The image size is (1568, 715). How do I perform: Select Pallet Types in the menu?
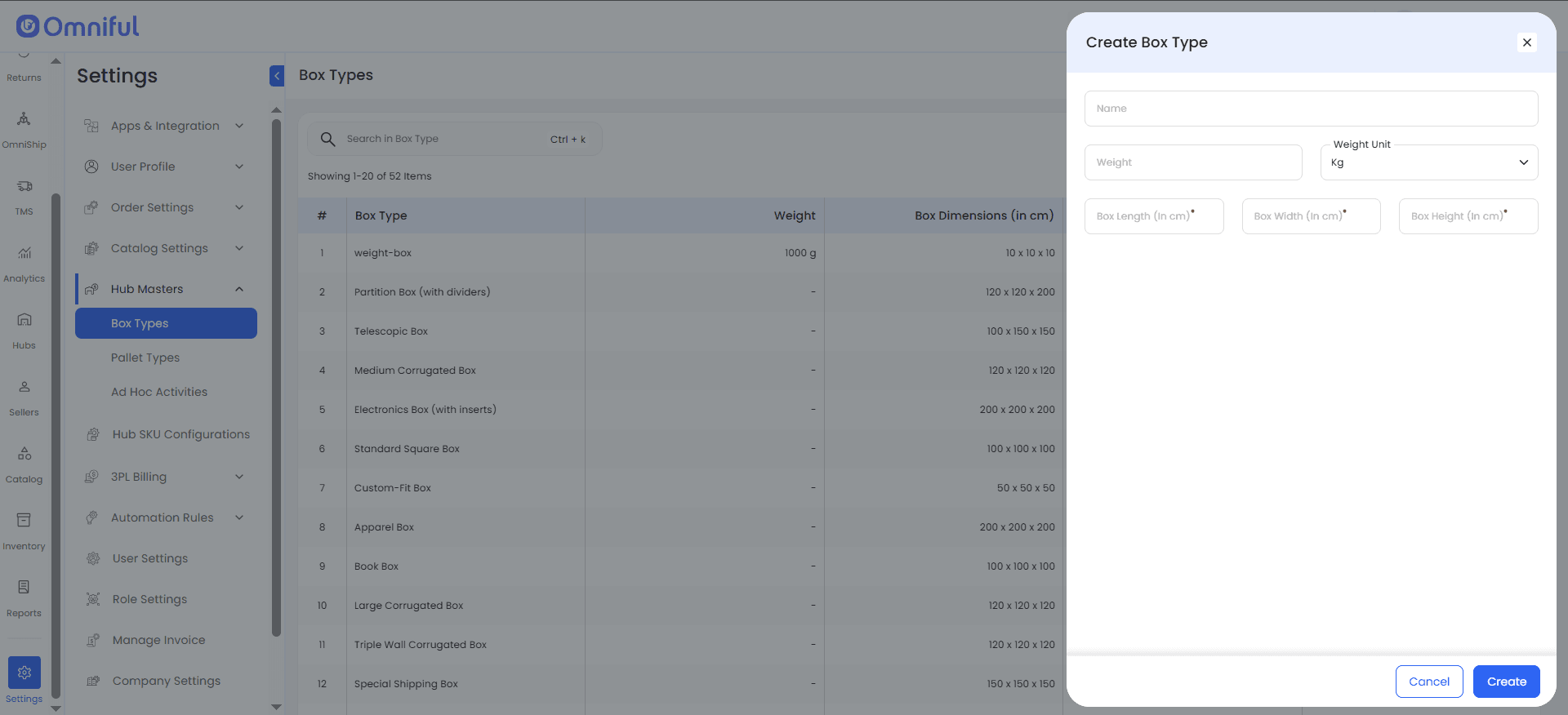pyautogui.click(x=145, y=357)
